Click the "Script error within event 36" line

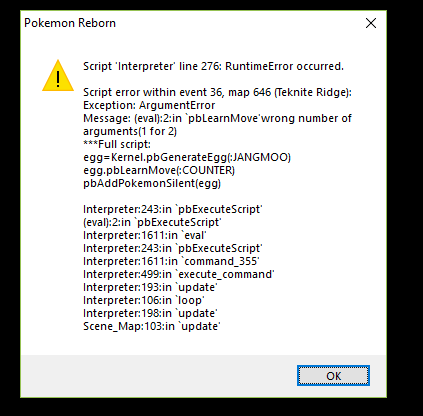(217, 92)
